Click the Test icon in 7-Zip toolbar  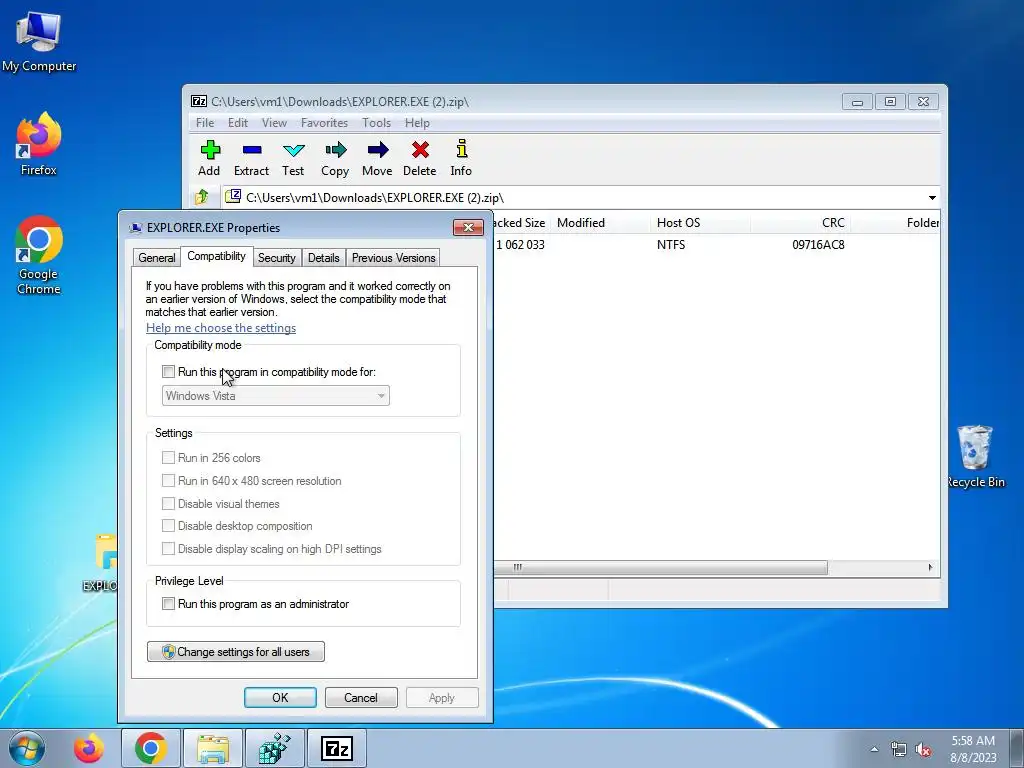click(x=293, y=158)
